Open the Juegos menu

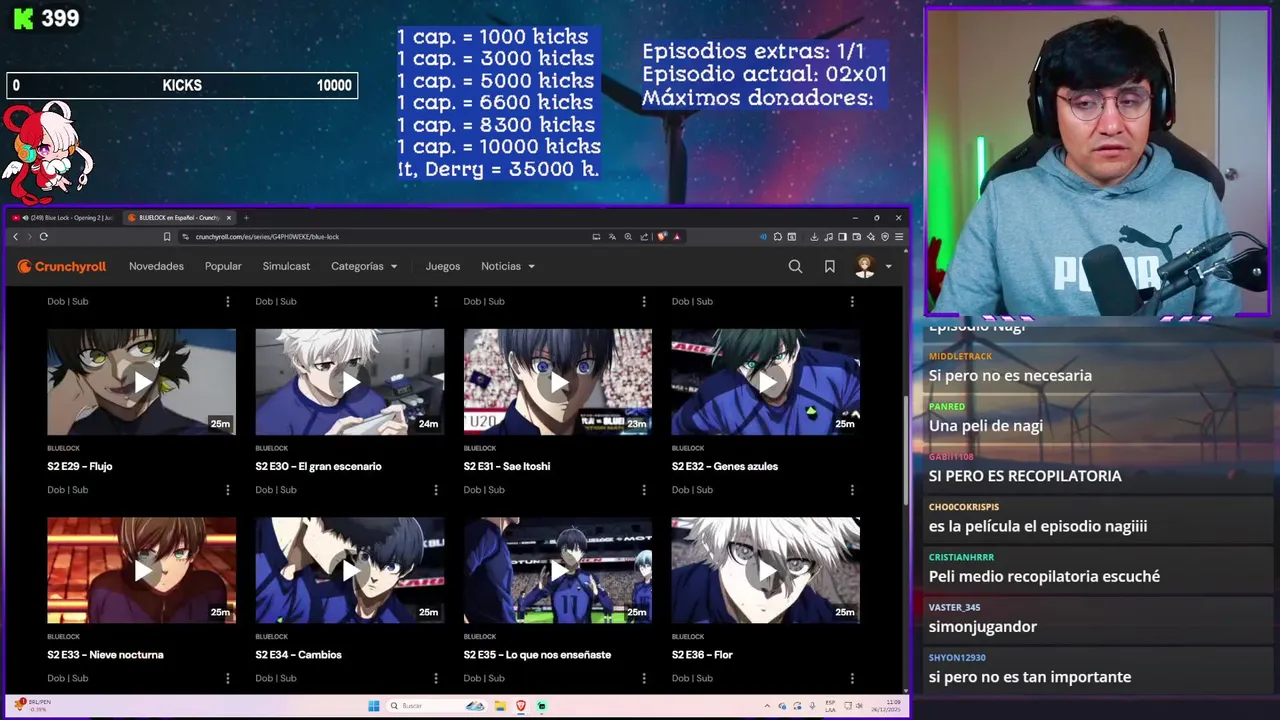coord(443,266)
